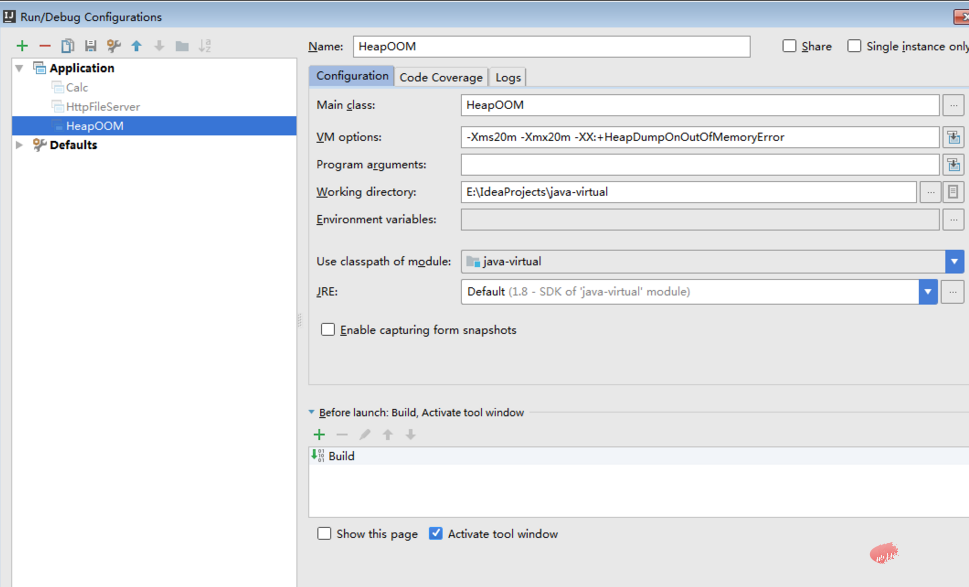Open the classpath module dropdown
Image resolution: width=969 pixels, height=587 pixels.
coord(954,262)
